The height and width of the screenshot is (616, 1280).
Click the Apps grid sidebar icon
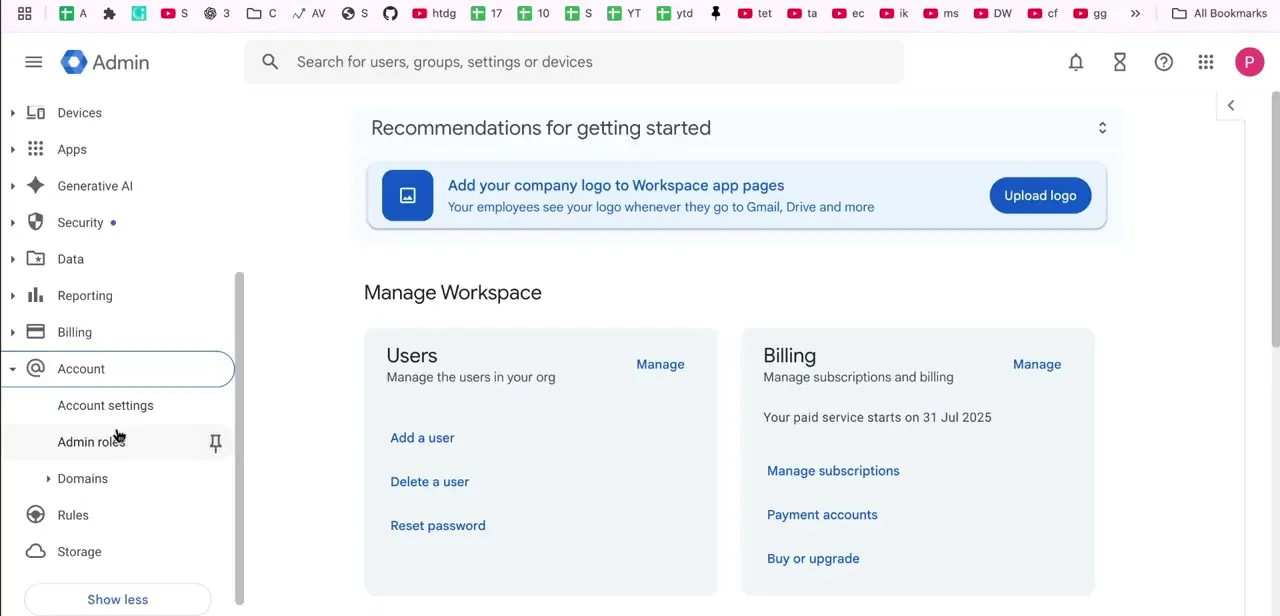tap(36, 149)
